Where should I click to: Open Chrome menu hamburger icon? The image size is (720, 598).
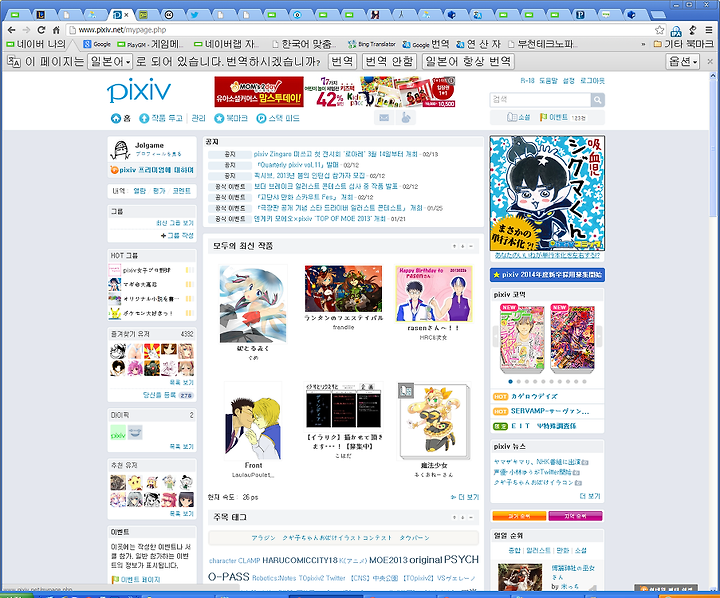click(709, 30)
